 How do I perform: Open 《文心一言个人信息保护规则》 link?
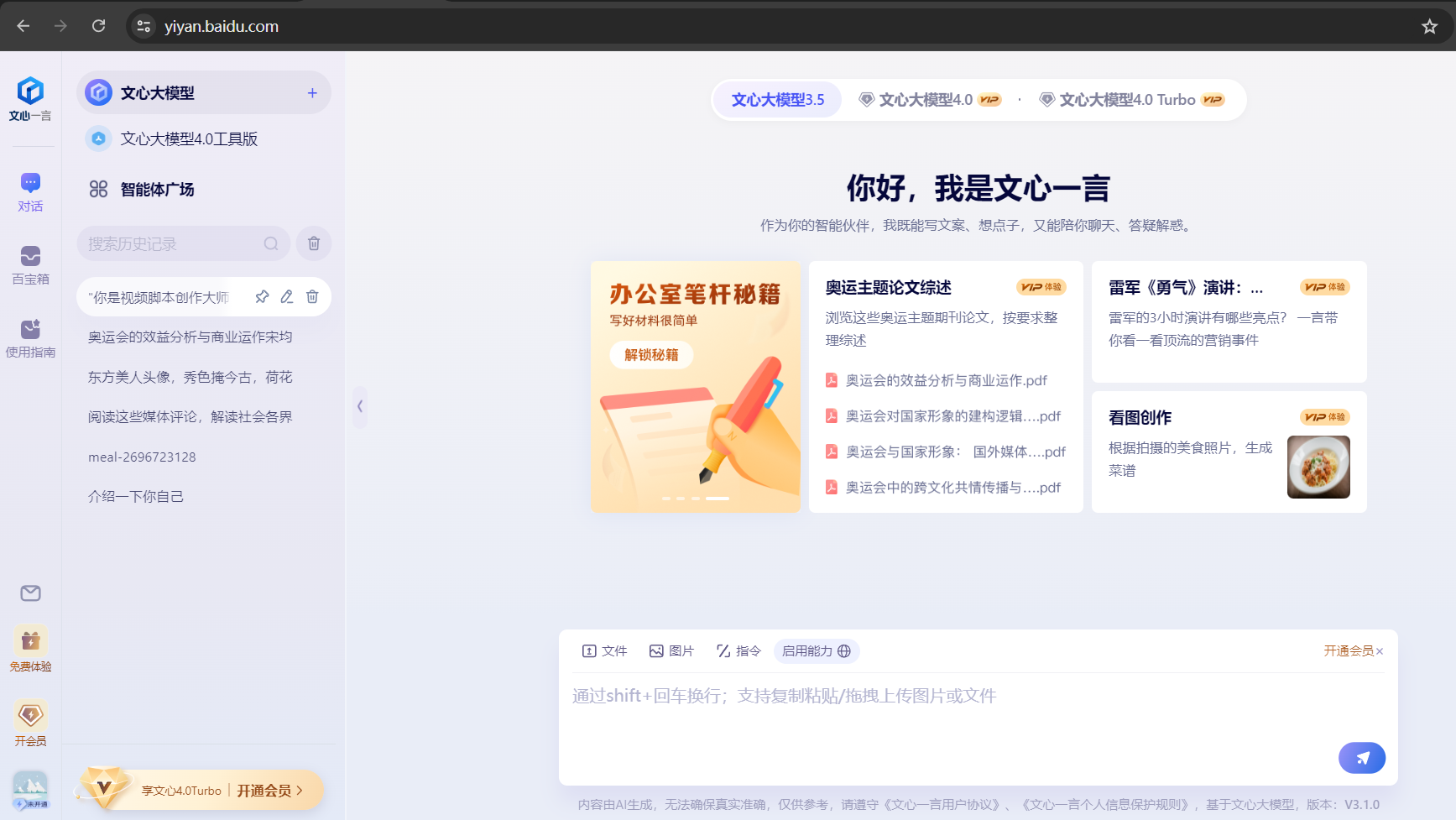tap(1105, 805)
